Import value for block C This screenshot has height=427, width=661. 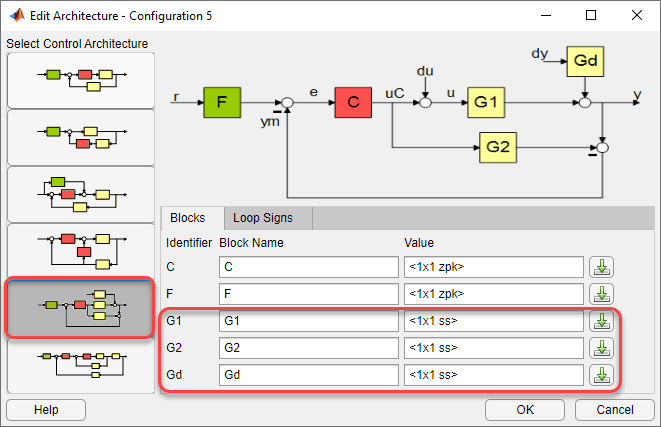601,267
